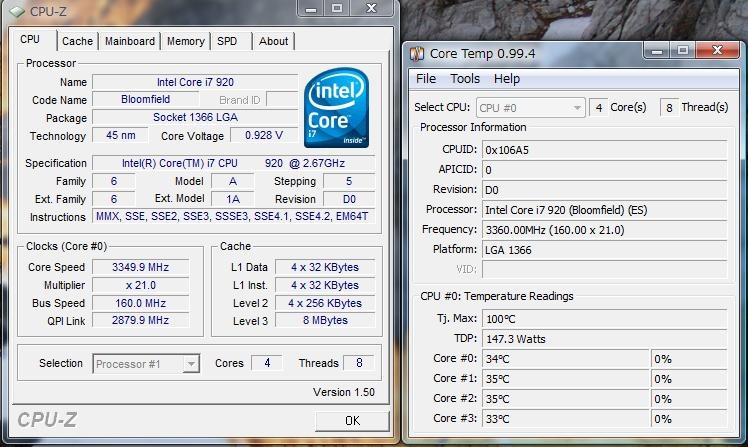Click the 'Version 1.50' label in CPU-Z
The width and height of the screenshot is (748, 447).
(x=343, y=392)
